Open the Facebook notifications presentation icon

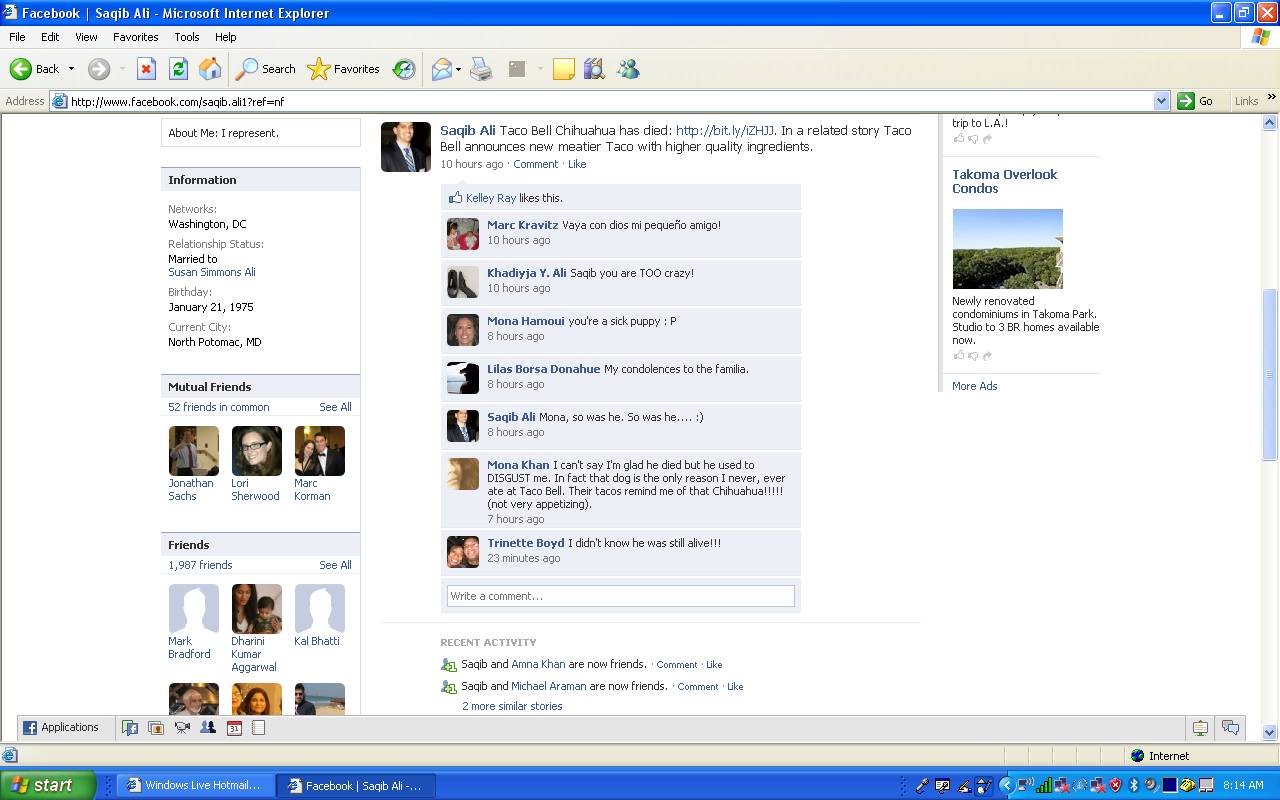pyautogui.click(x=1200, y=728)
